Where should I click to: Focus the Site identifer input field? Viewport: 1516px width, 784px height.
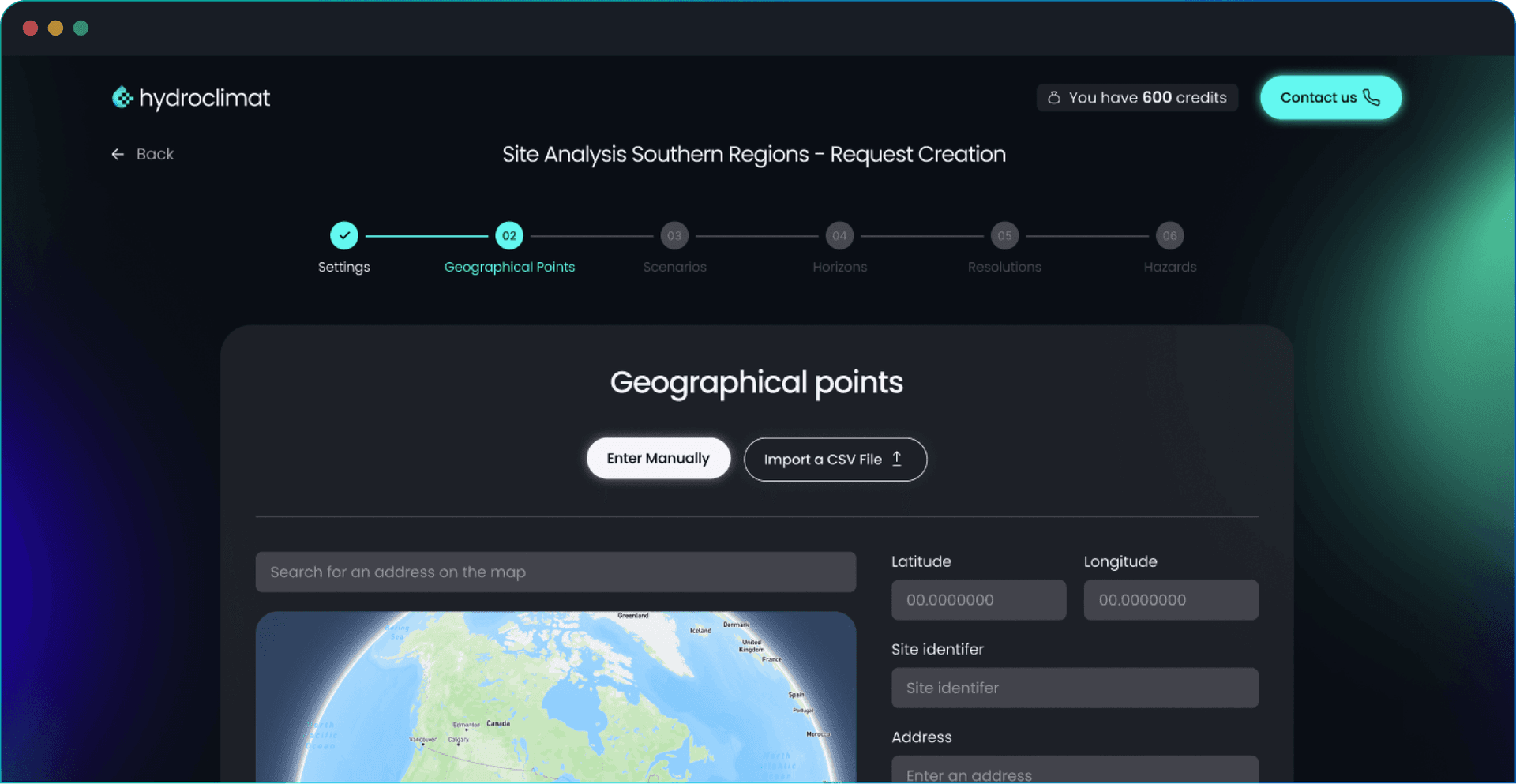point(1075,688)
